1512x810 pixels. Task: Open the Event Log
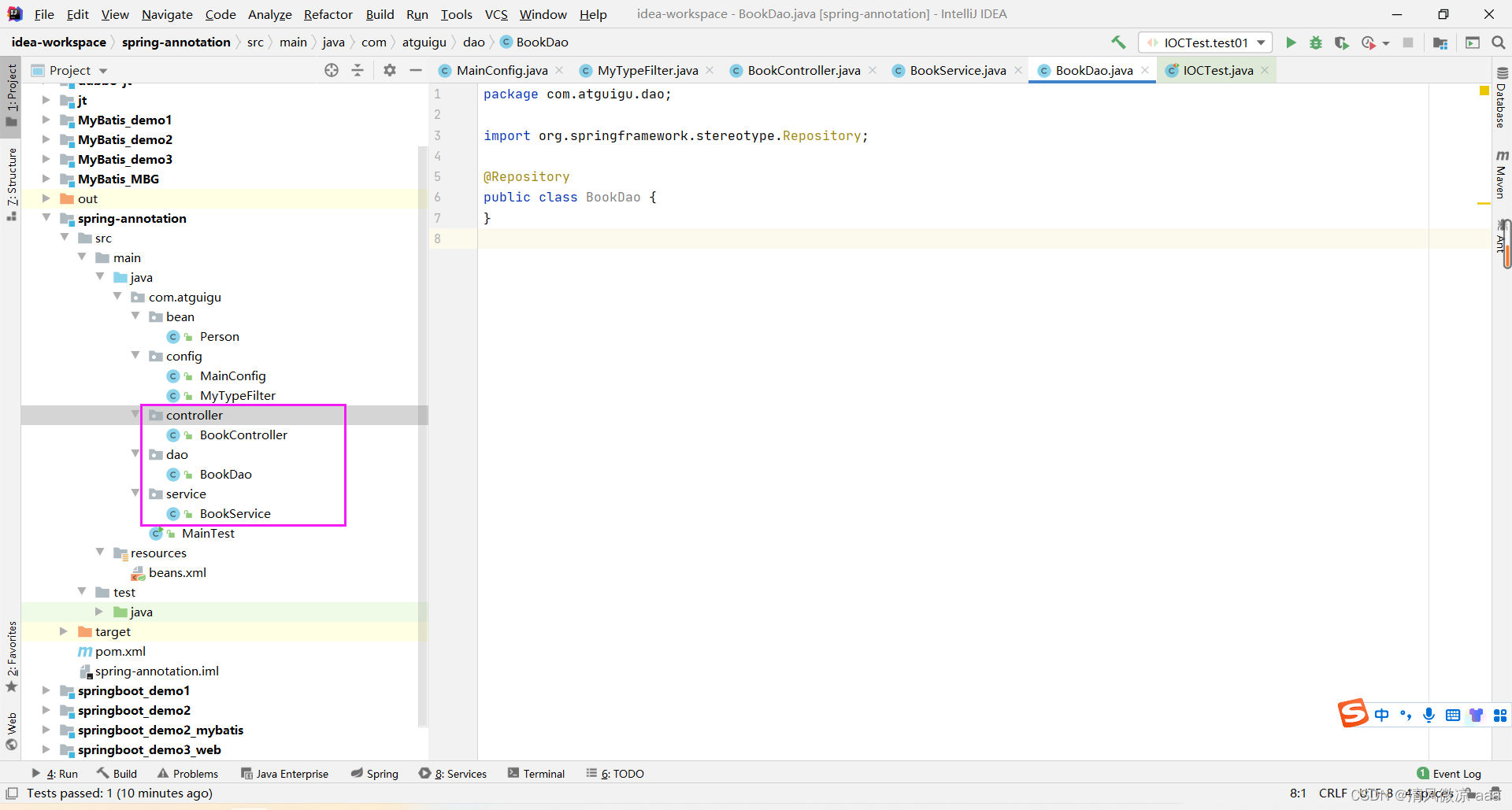pyautogui.click(x=1449, y=774)
